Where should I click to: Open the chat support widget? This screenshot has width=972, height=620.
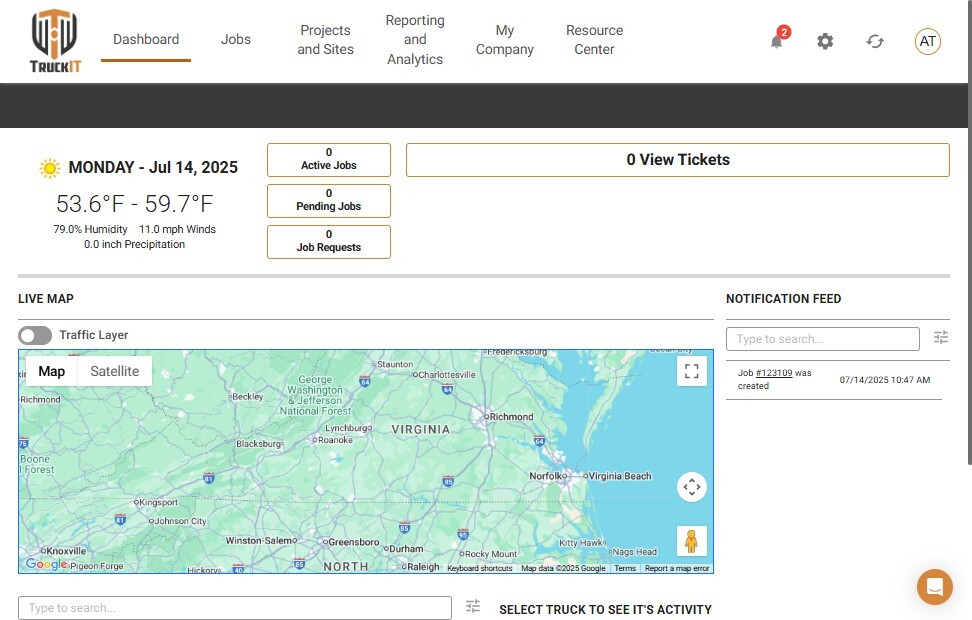tap(935, 587)
